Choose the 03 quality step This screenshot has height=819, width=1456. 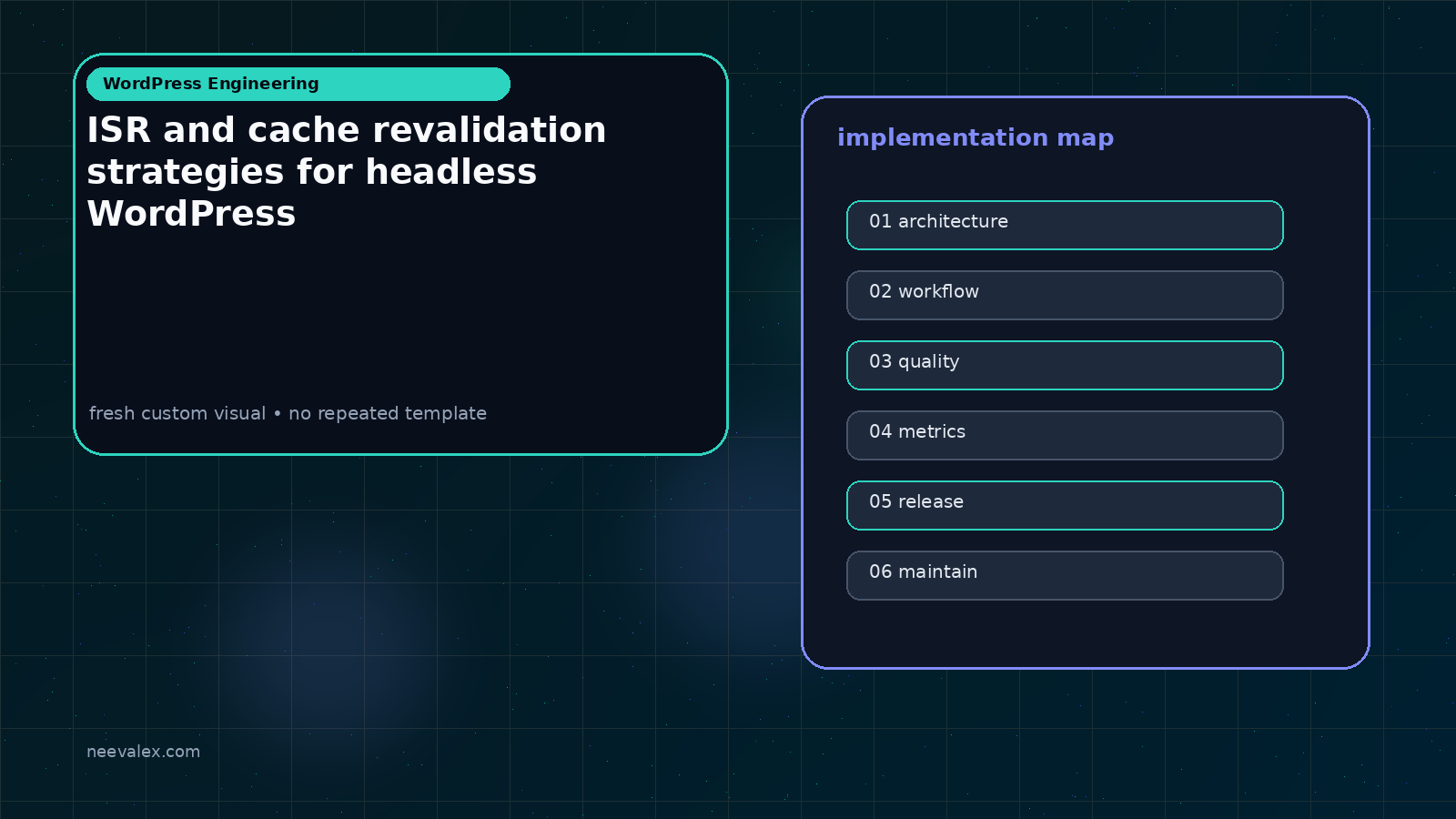point(1065,365)
